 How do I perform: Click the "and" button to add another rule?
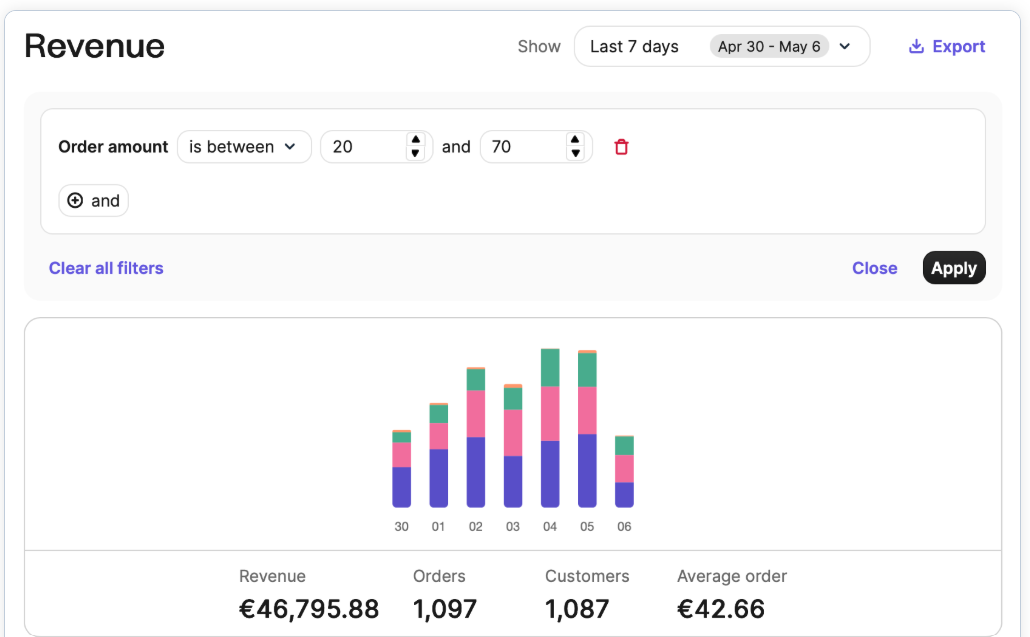pos(93,200)
